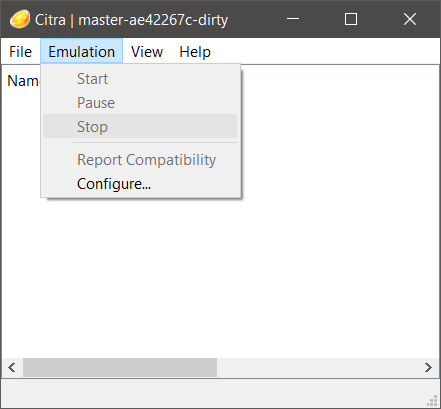The image size is (441, 409).
Task: Maximize the Citra window
Action: 351,19
